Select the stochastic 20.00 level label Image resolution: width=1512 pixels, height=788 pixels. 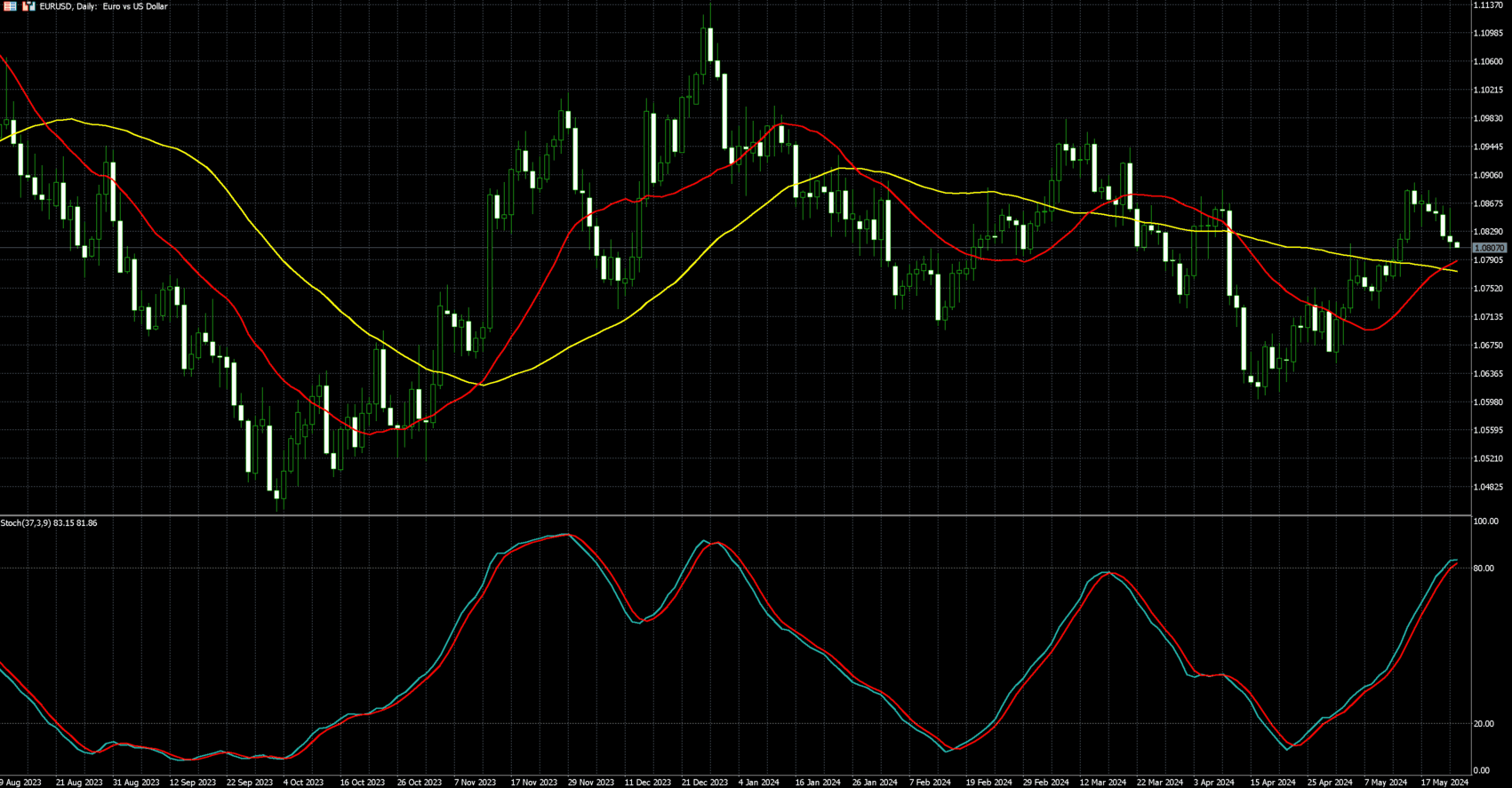(1483, 724)
